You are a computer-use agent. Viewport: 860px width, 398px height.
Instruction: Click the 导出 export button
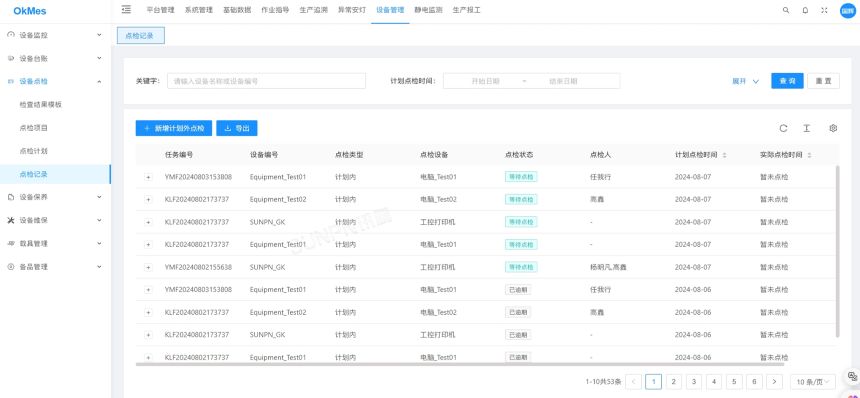click(x=237, y=128)
